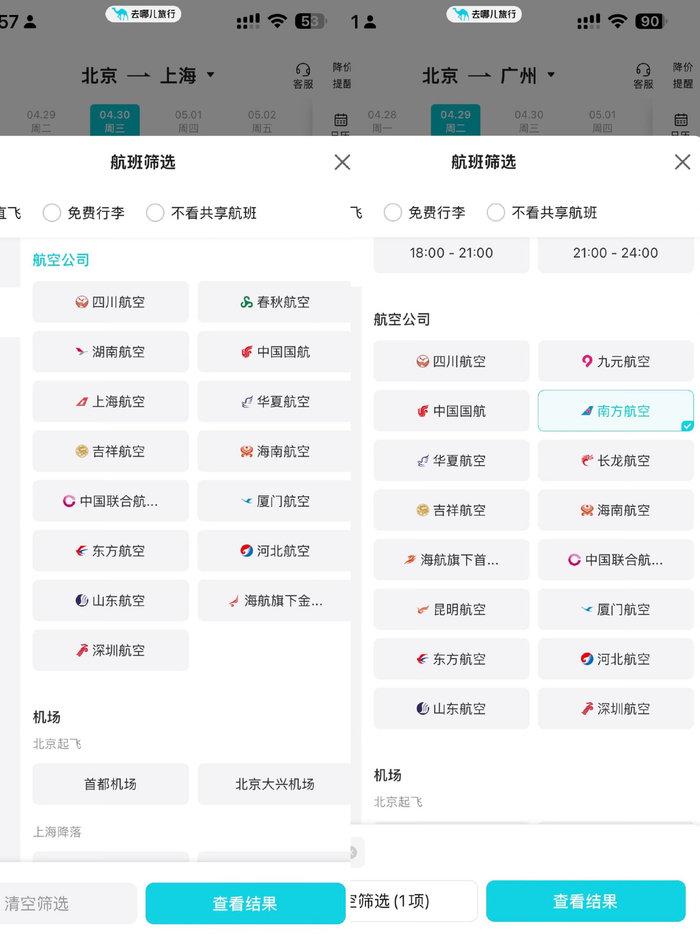Viewport: 700px width, 934px height.
Task: Select 中国联合航空 in left Shanghai panel
Action: coord(111,501)
